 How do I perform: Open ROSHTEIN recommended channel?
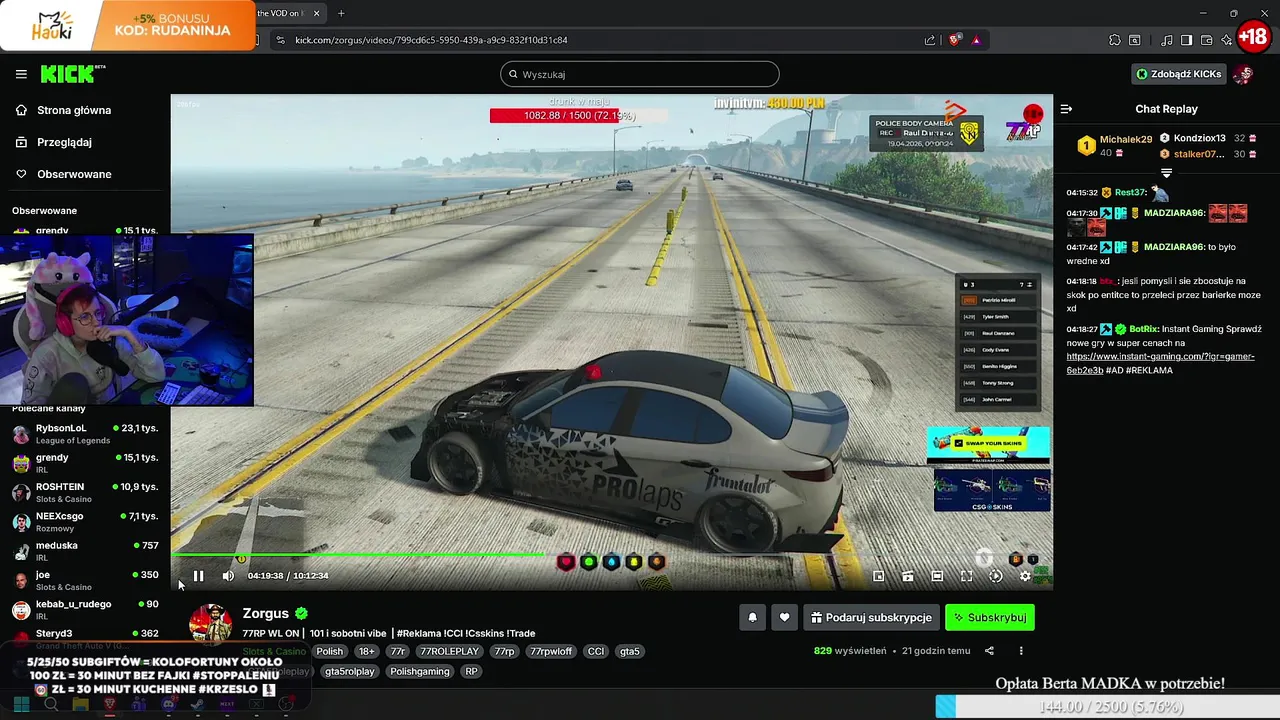85,492
